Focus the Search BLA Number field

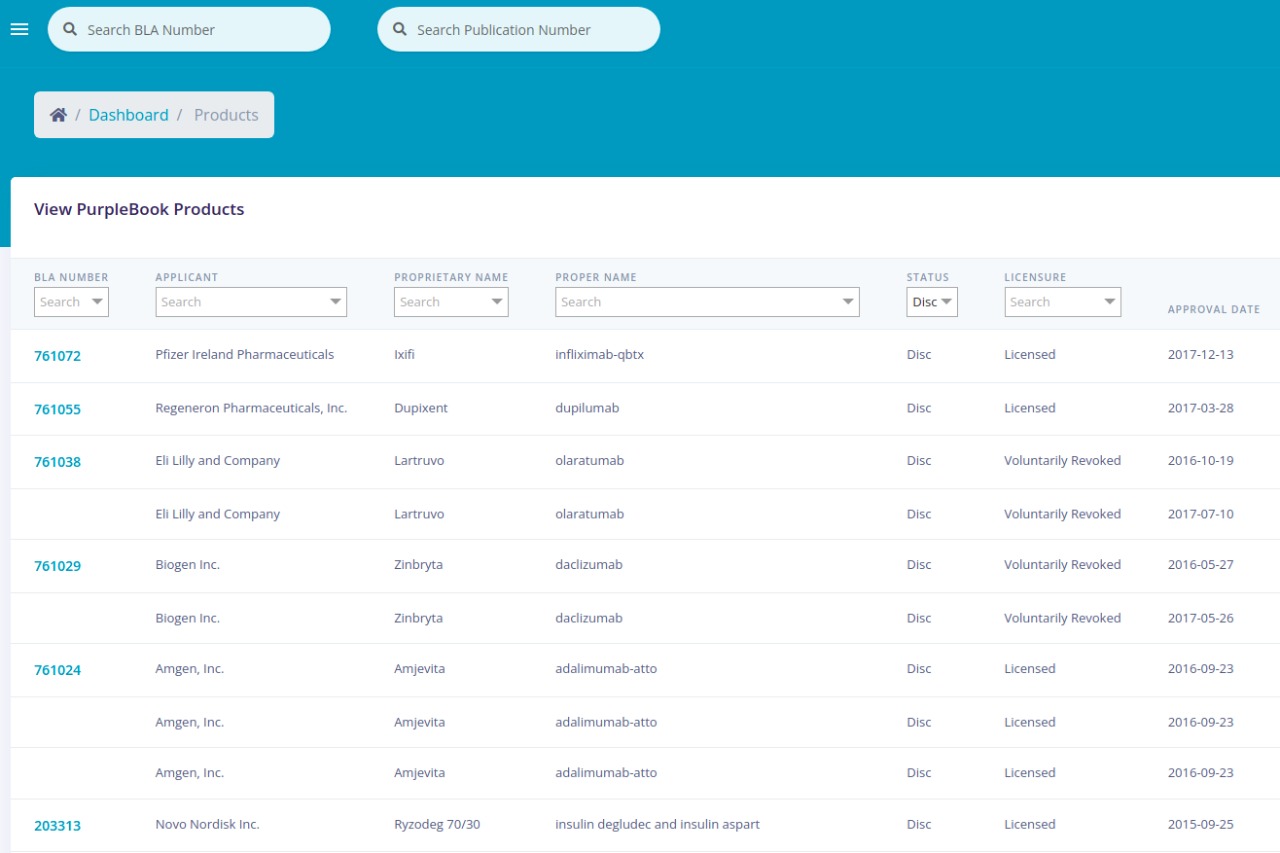200,30
